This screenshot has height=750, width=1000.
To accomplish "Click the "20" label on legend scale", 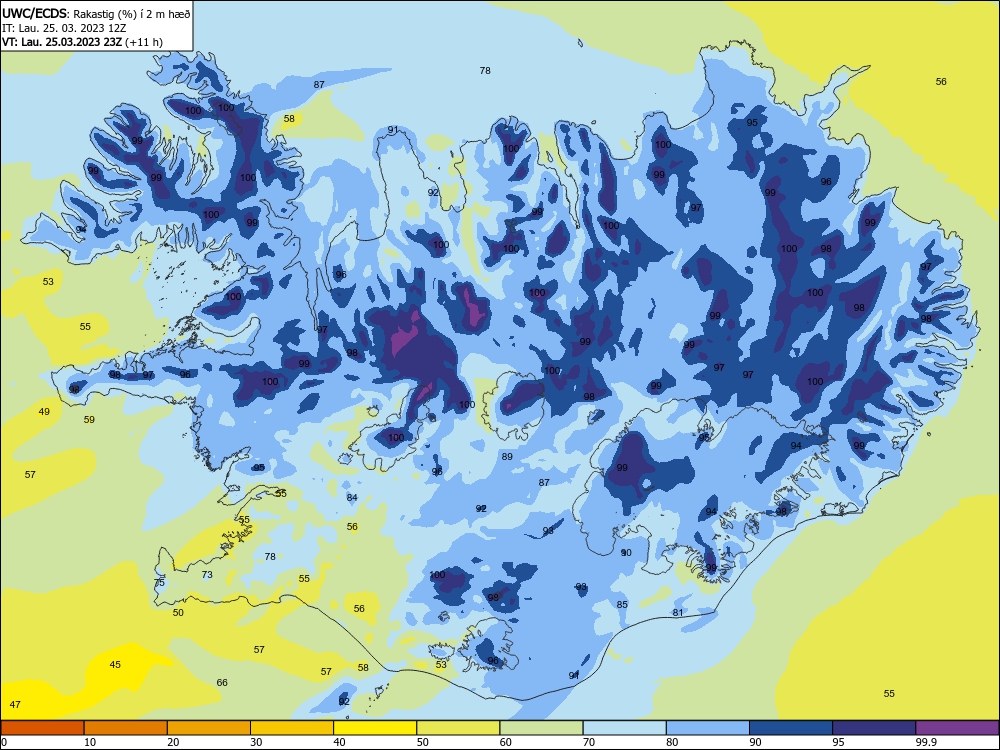I will click(173, 742).
